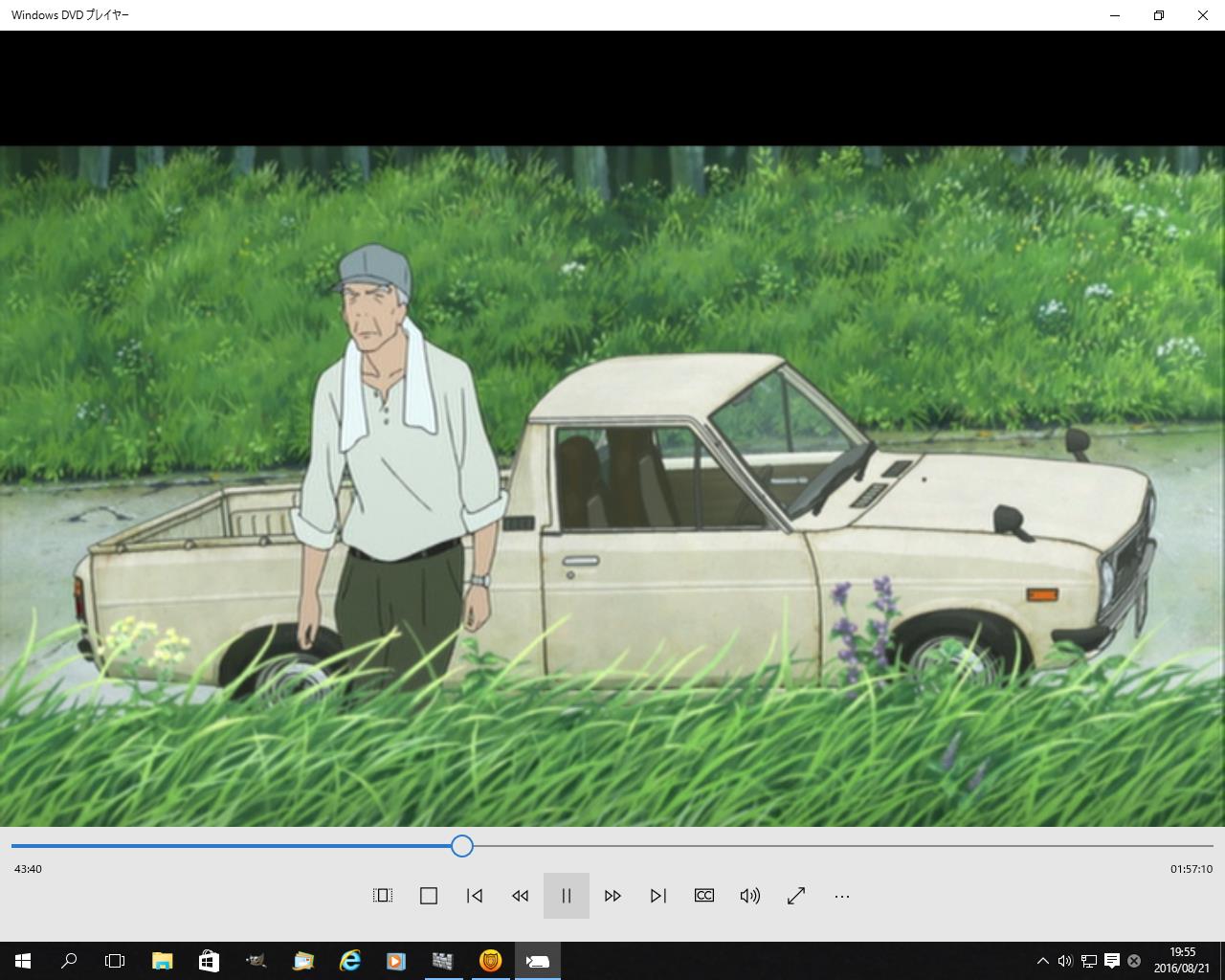
Task: Click the elapsed time 43:40
Action: pyautogui.click(x=28, y=869)
